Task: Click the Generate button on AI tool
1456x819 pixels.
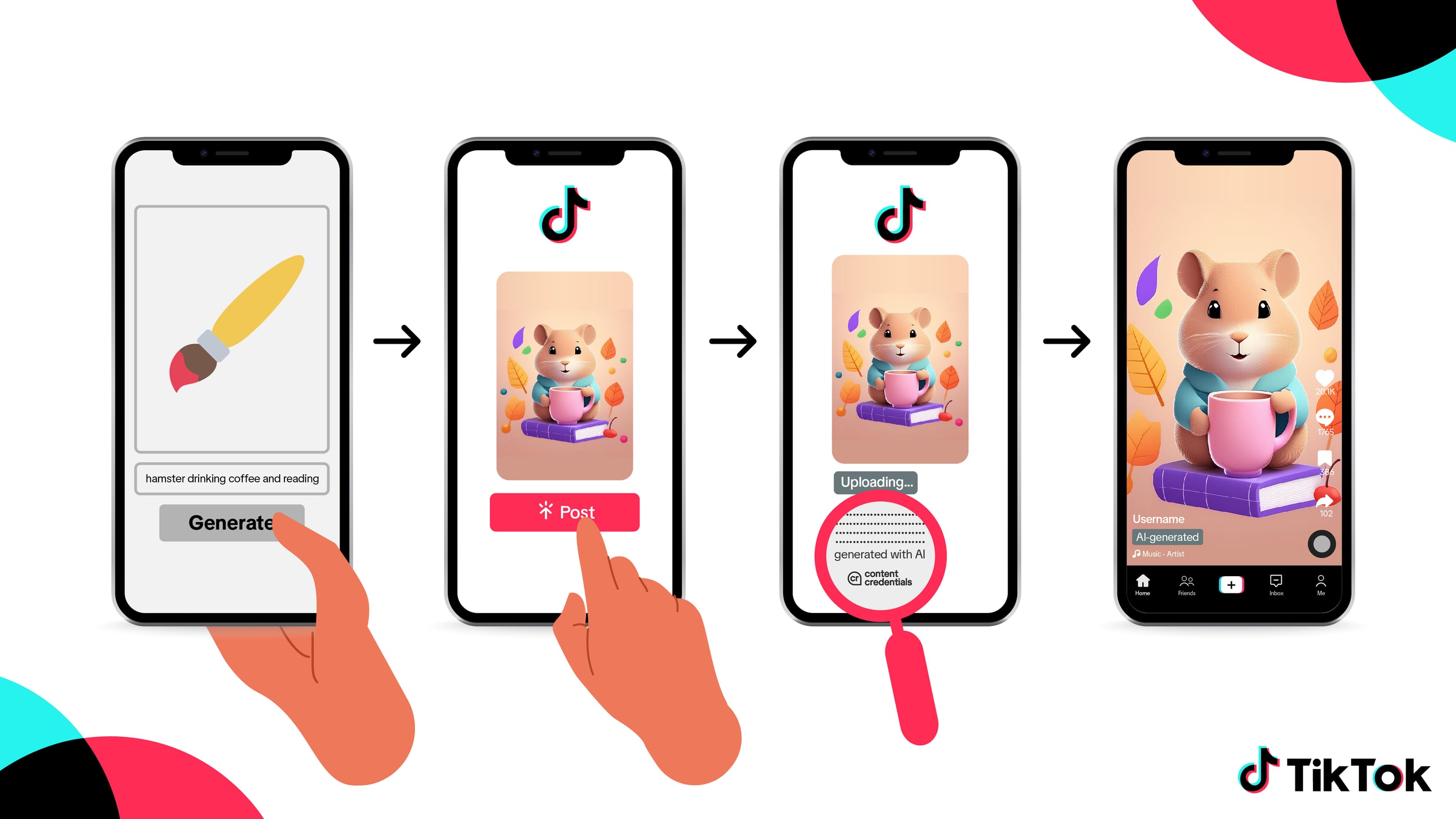Action: [232, 522]
